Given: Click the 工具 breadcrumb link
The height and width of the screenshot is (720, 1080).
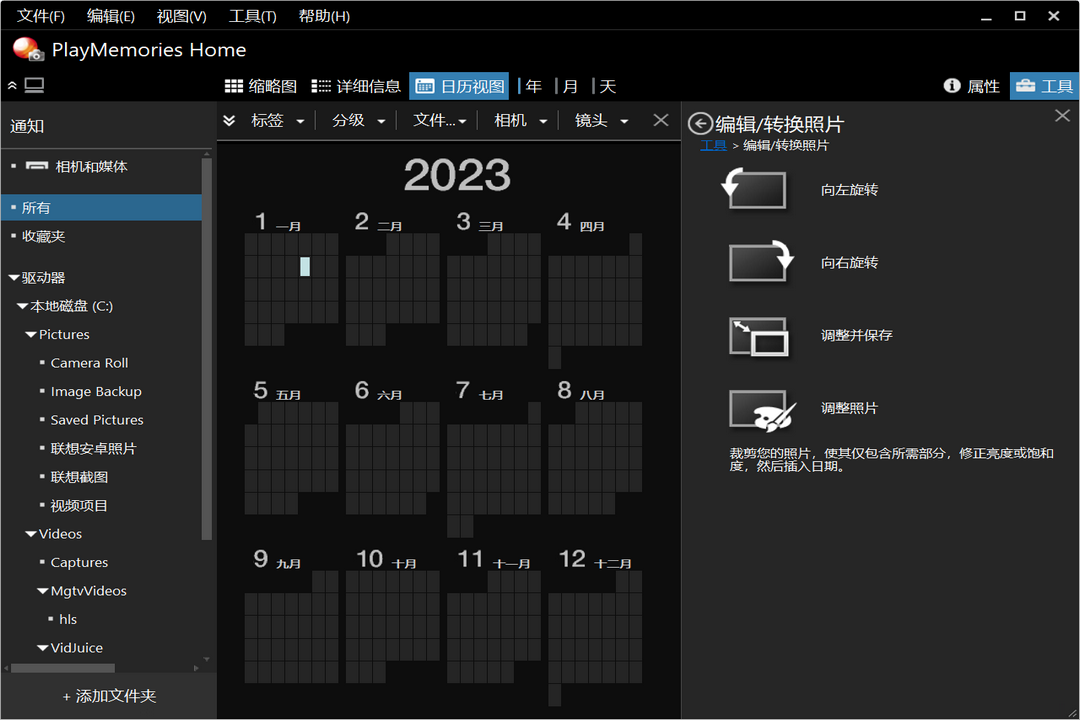Looking at the screenshot, I should (713, 145).
